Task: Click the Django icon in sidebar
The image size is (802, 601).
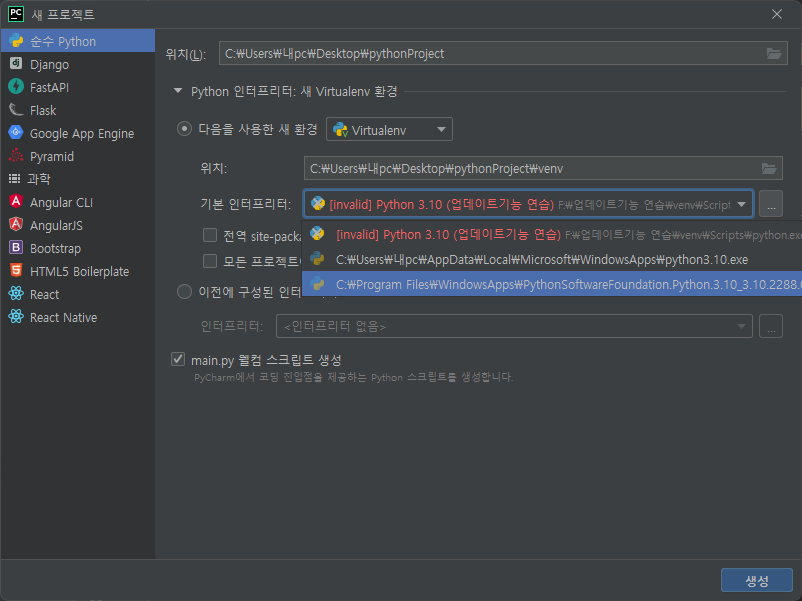Action: [x=16, y=63]
